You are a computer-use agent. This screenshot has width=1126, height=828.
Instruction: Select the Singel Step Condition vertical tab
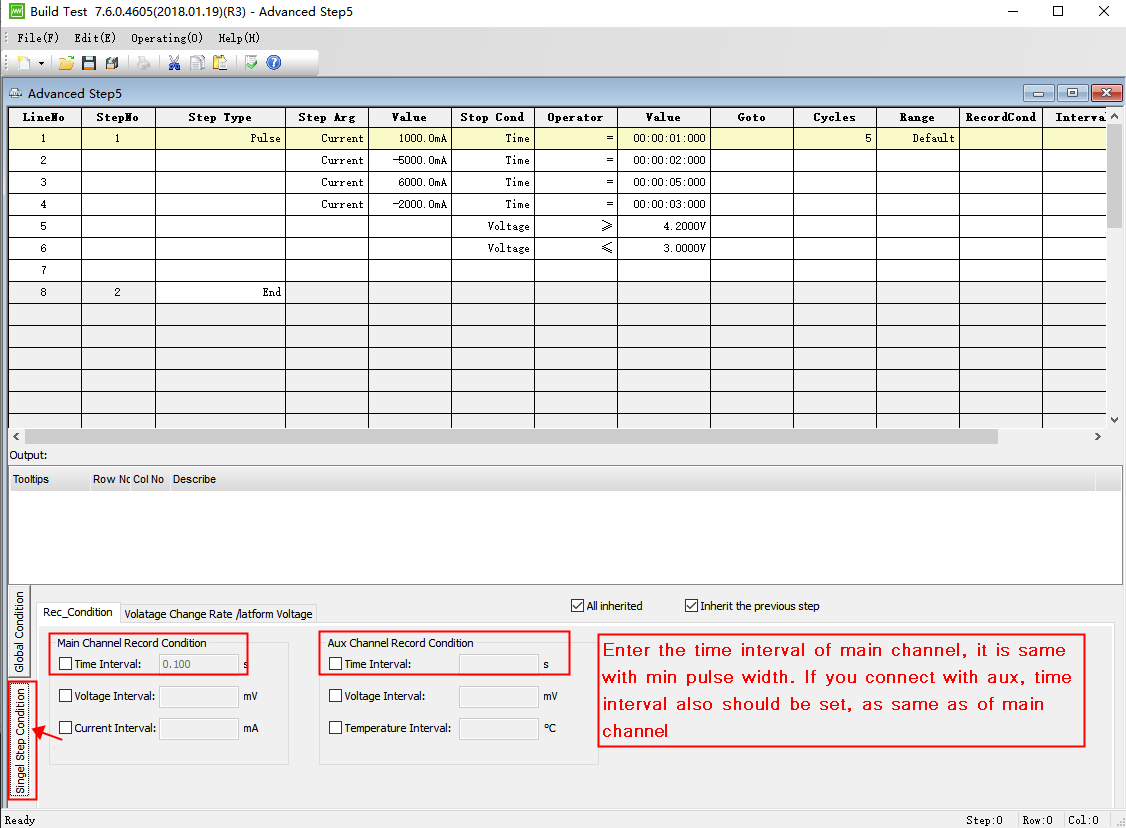(x=21, y=740)
